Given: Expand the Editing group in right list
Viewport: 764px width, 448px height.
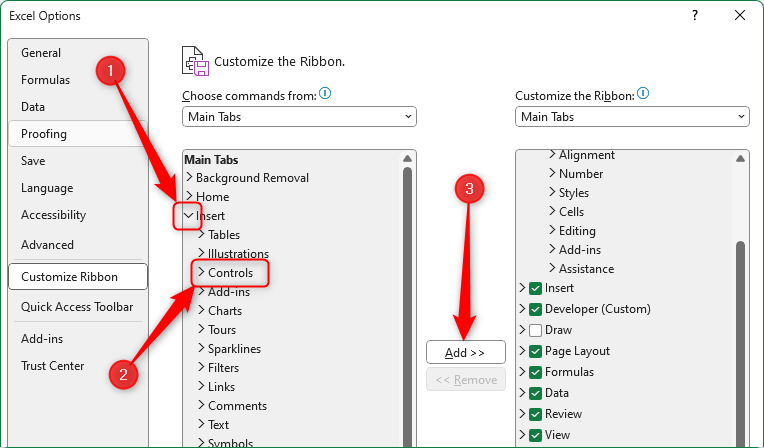Looking at the screenshot, I should point(552,230).
